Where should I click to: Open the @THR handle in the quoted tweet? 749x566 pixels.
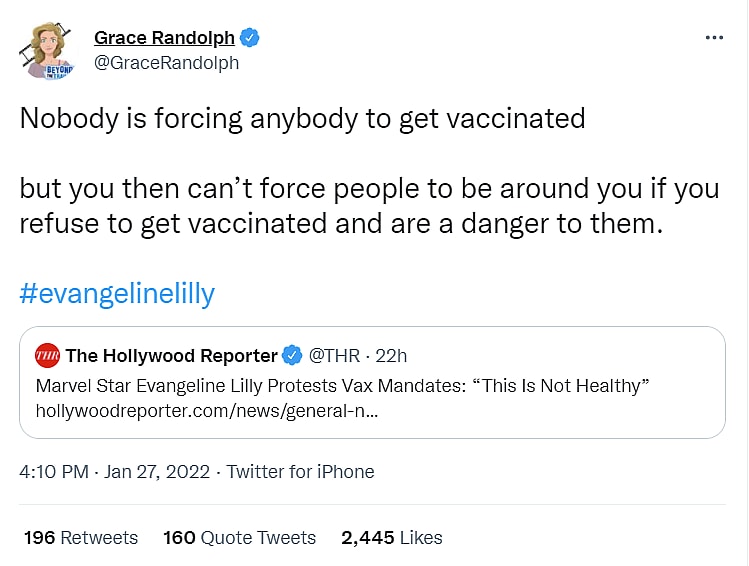click(x=333, y=355)
